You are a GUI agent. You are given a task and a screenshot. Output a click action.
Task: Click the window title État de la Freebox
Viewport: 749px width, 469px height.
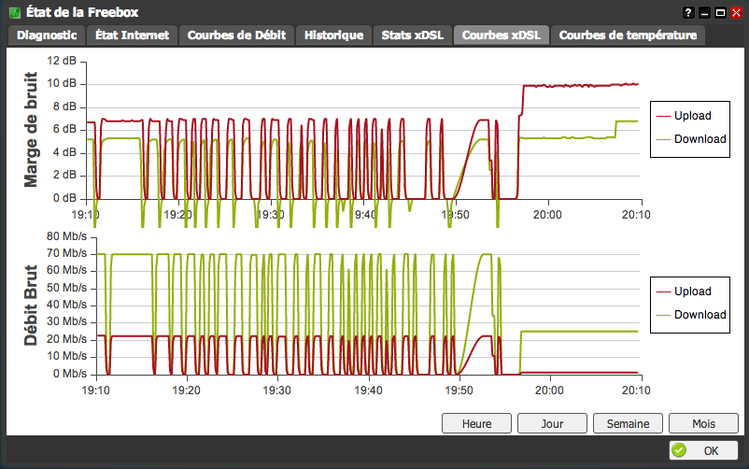point(82,12)
